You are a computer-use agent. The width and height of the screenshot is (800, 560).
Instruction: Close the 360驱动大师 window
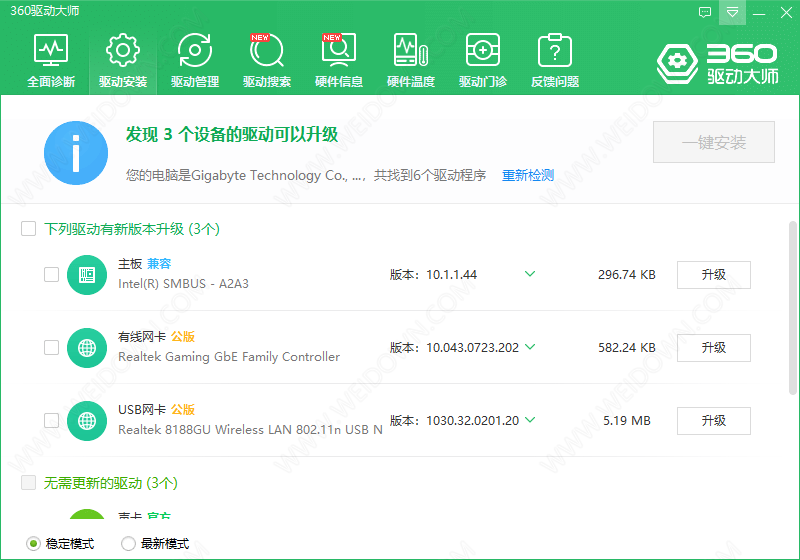click(x=786, y=13)
